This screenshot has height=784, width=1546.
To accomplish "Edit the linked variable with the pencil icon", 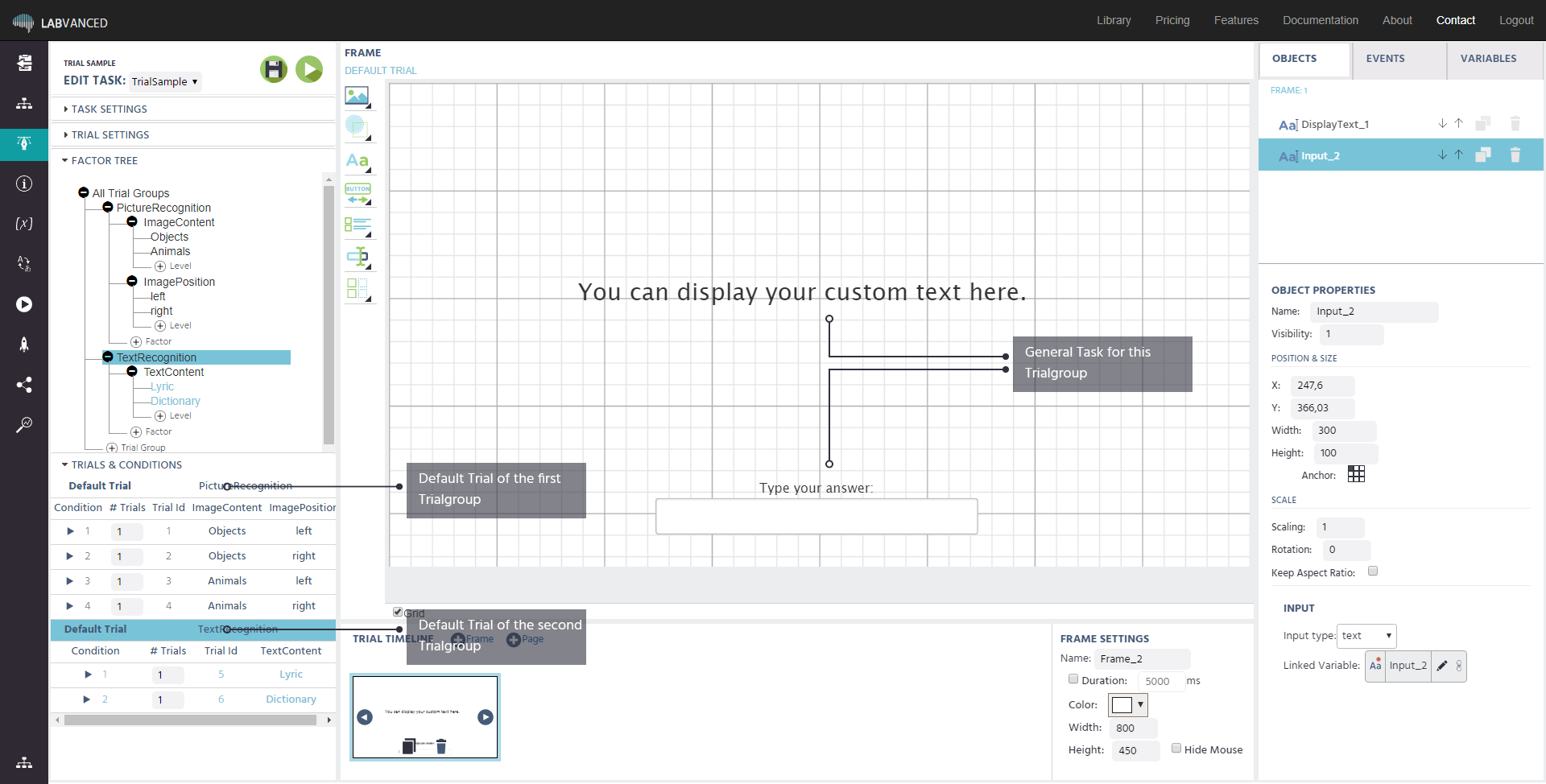I will tap(1442, 666).
